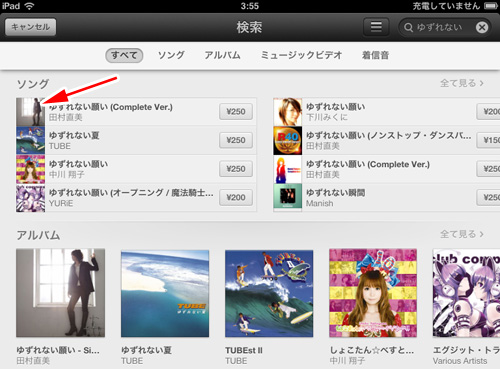
Task: Tap artwork for right-column Complete Ver. song
Action: (x=288, y=169)
